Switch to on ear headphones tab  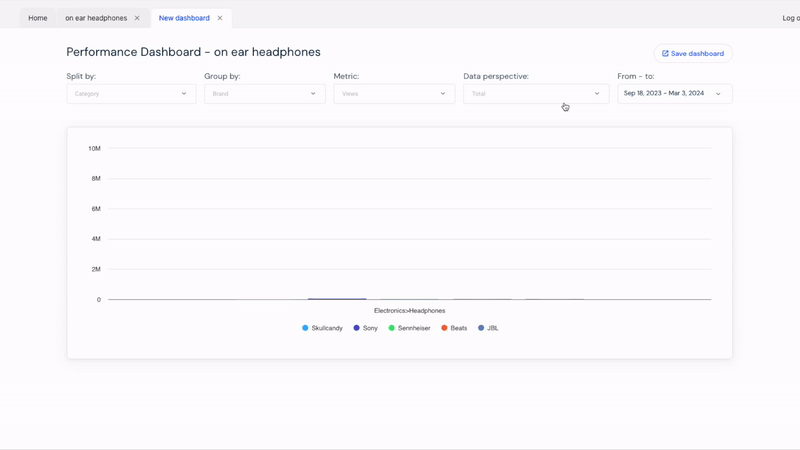[x=96, y=18]
